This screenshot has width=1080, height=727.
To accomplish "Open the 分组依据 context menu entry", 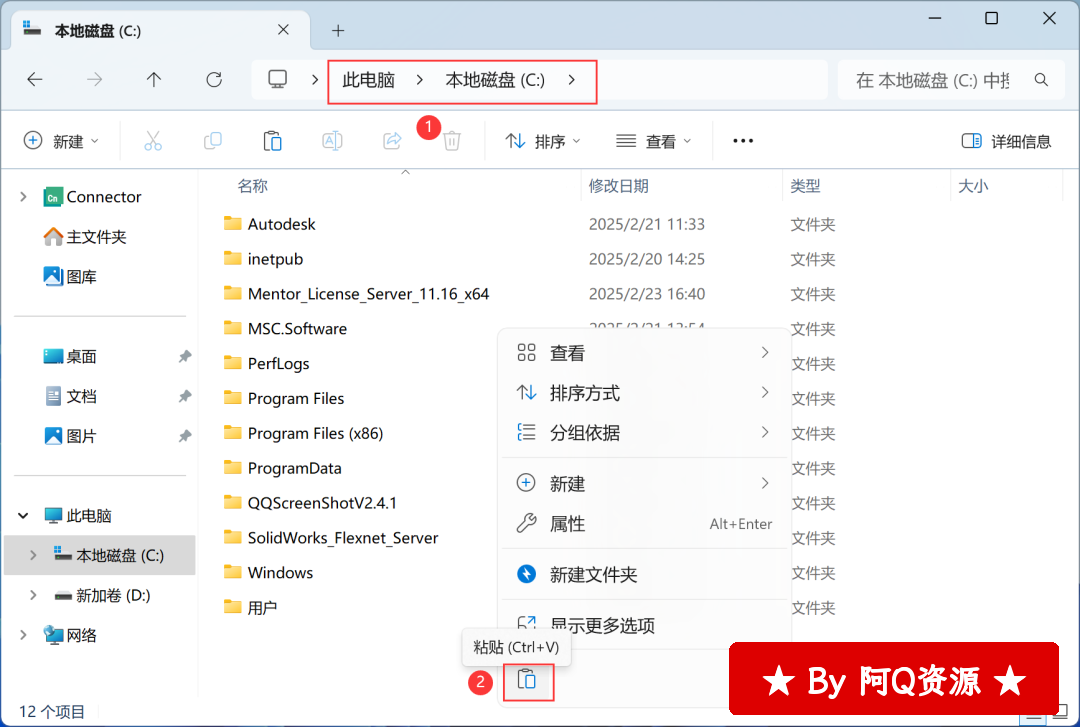I will (x=644, y=433).
